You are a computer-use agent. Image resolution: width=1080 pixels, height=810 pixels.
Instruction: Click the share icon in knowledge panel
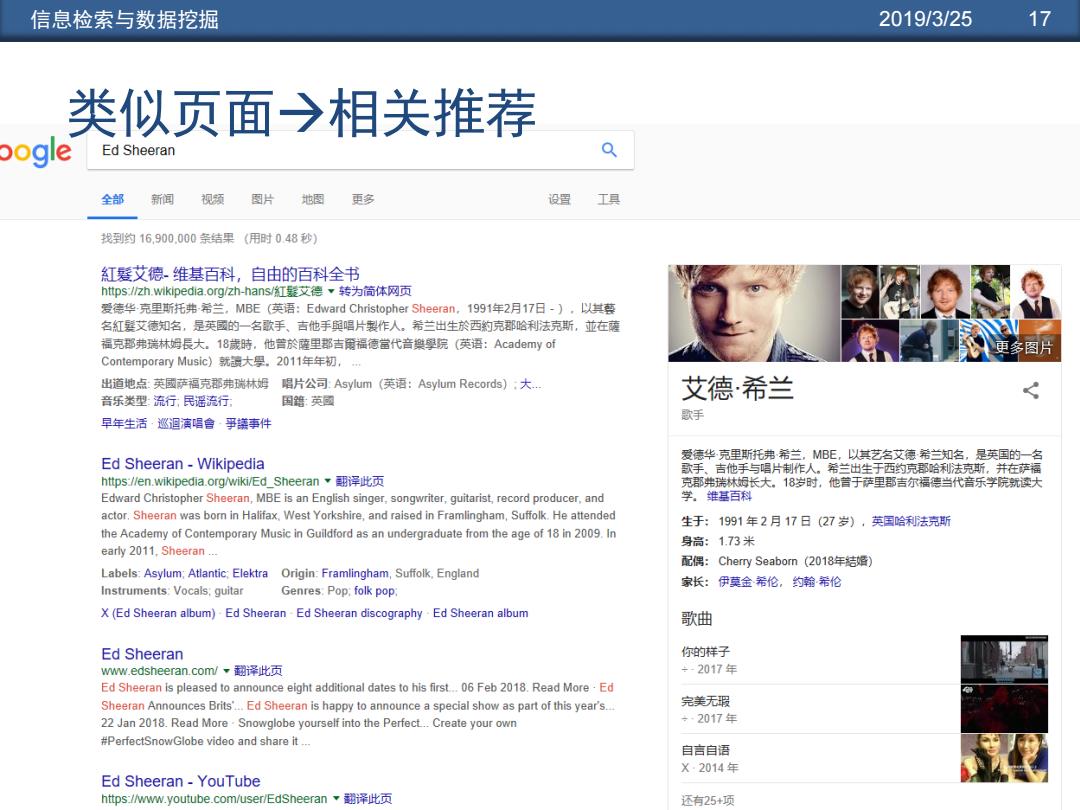tap(1030, 391)
